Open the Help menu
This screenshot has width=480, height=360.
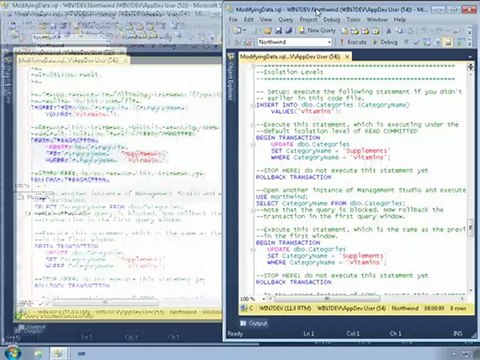pos(400,20)
